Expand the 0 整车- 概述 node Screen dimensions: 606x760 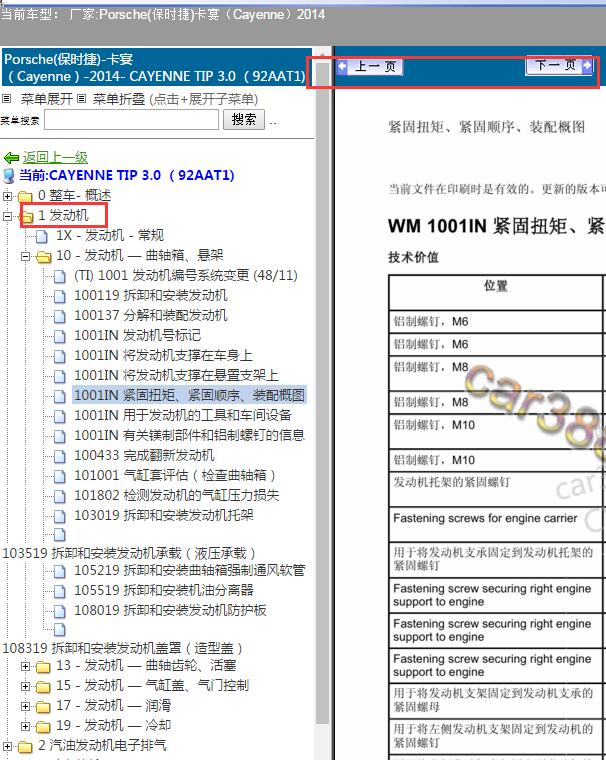pos(7,196)
